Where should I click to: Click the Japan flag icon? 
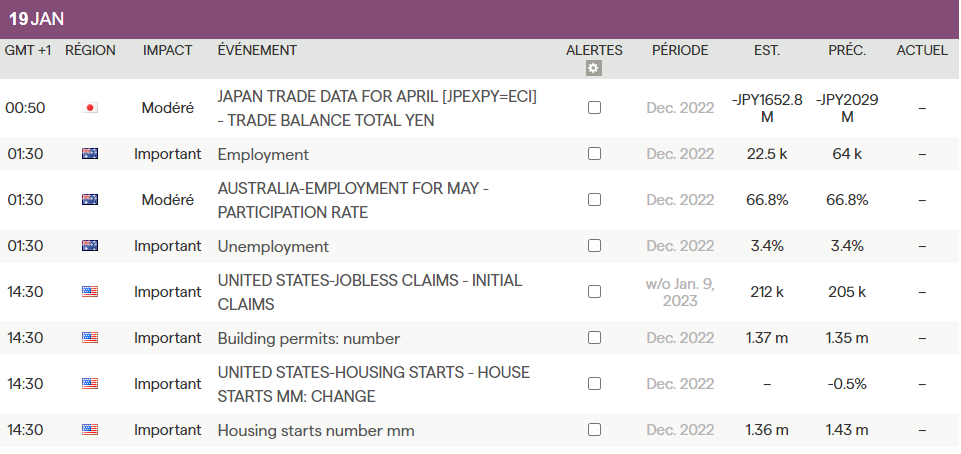pyautogui.click(x=90, y=108)
